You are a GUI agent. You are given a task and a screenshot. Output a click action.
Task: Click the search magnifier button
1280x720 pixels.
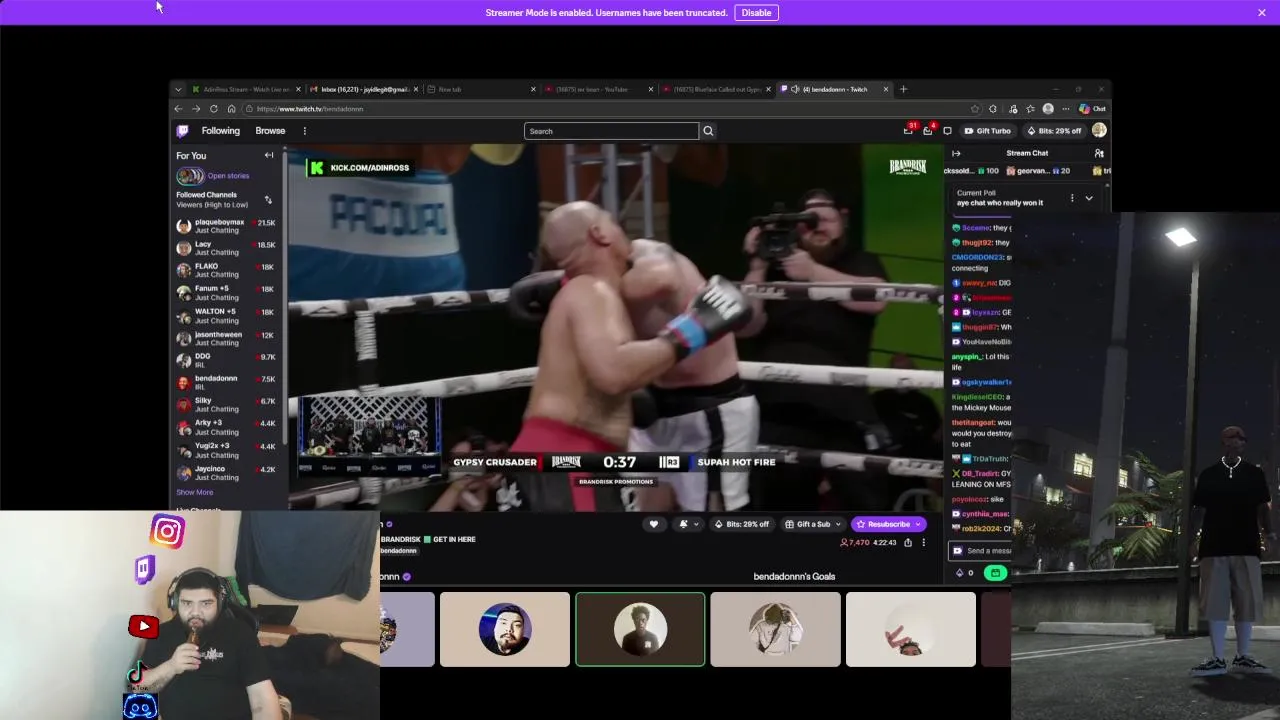pos(708,131)
